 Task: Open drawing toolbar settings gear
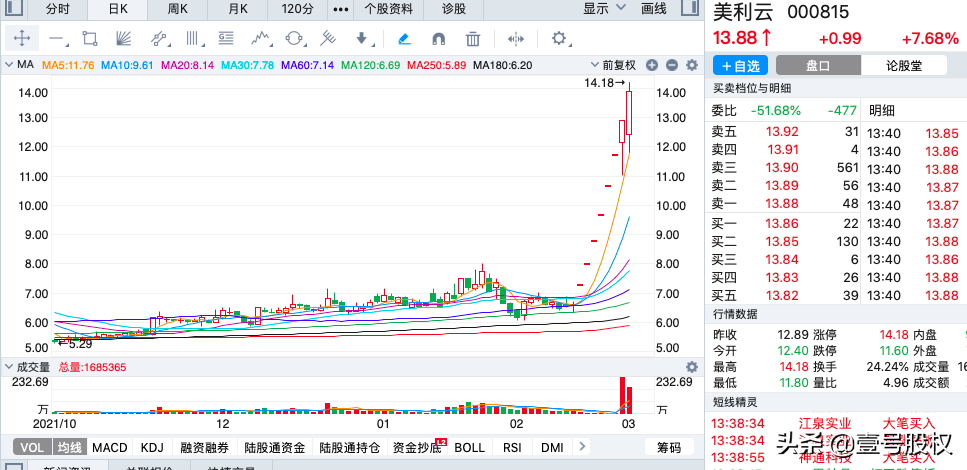559,39
